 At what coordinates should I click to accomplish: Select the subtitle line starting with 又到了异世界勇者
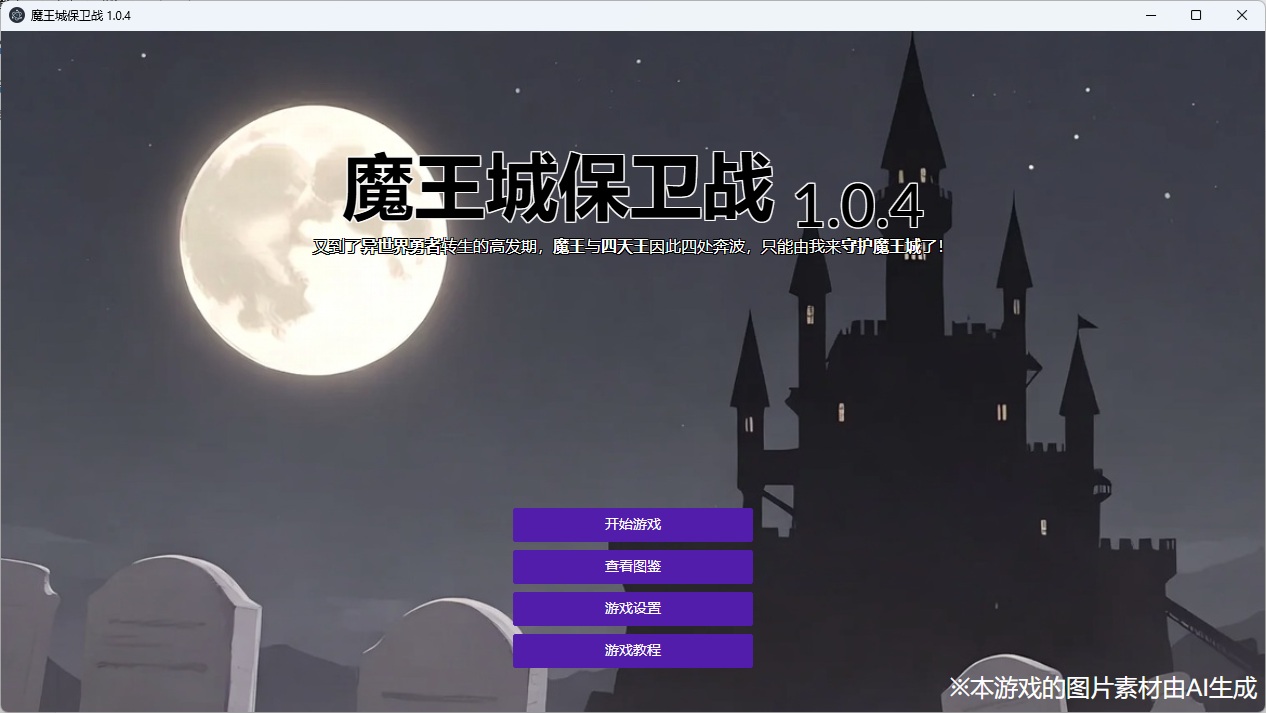click(x=628, y=246)
